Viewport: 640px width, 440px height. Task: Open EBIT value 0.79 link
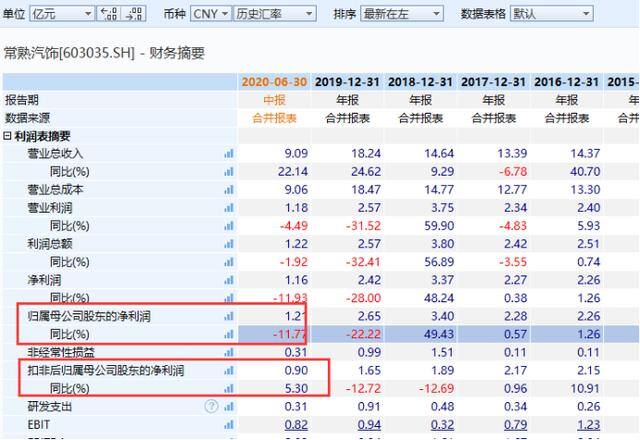516,425
